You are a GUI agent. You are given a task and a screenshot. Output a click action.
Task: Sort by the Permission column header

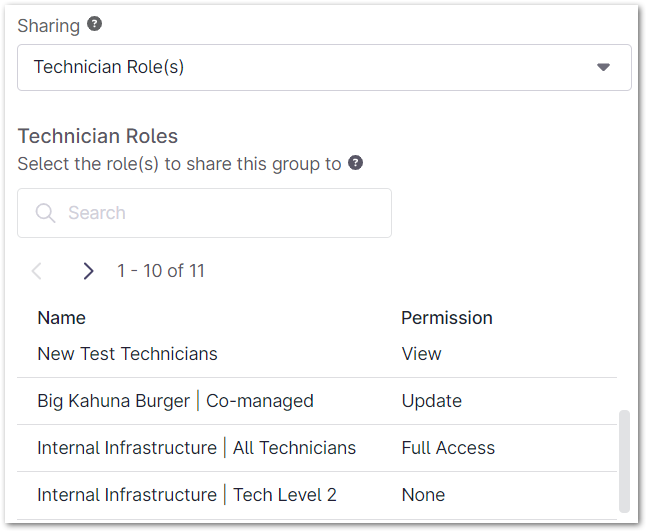(447, 318)
